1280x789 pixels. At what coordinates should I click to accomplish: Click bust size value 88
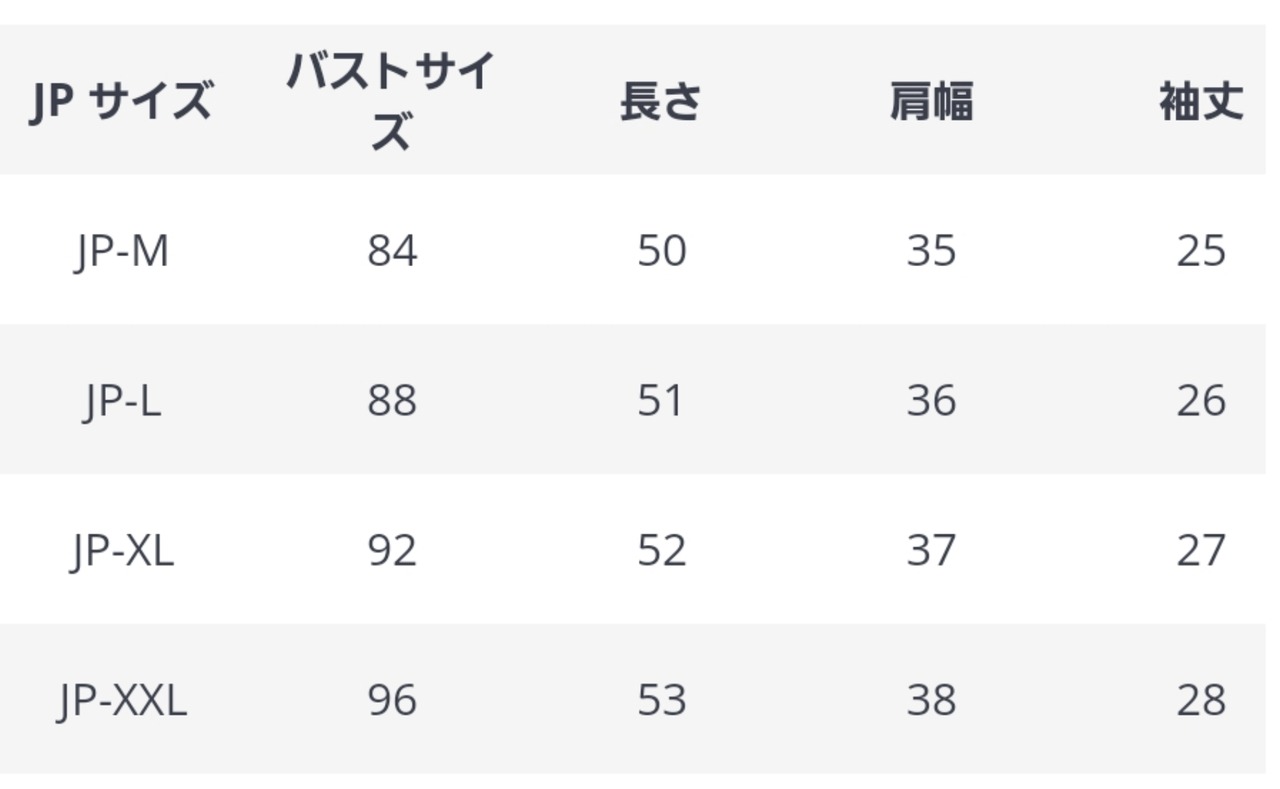[392, 400]
